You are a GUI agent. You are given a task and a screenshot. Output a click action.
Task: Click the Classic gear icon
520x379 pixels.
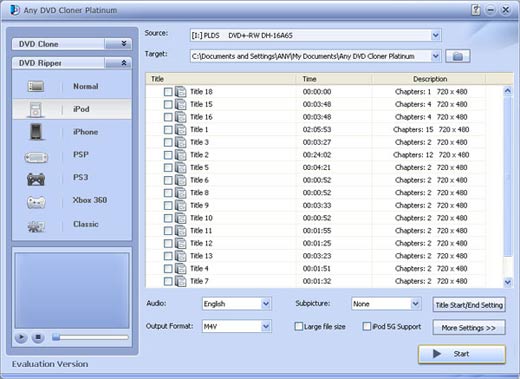pyautogui.click(x=36, y=227)
